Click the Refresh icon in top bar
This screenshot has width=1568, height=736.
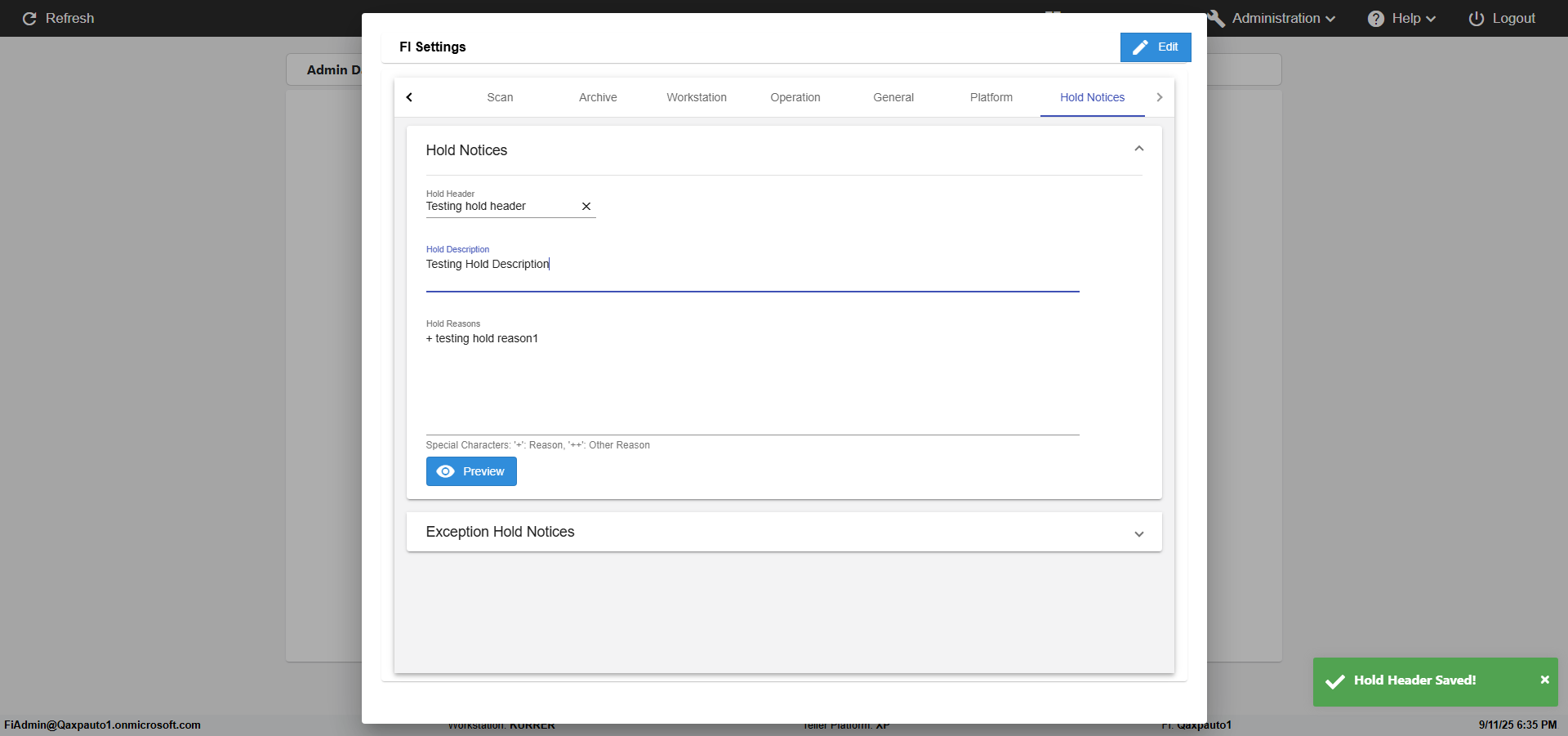[x=29, y=19]
